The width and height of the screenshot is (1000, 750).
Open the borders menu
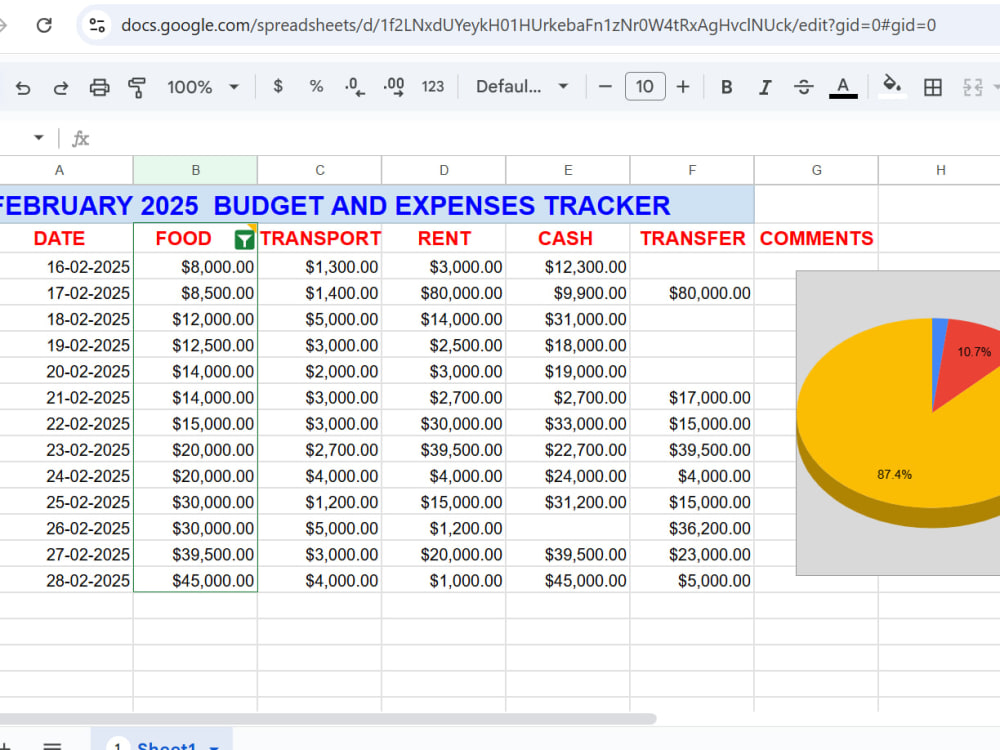tap(932, 87)
